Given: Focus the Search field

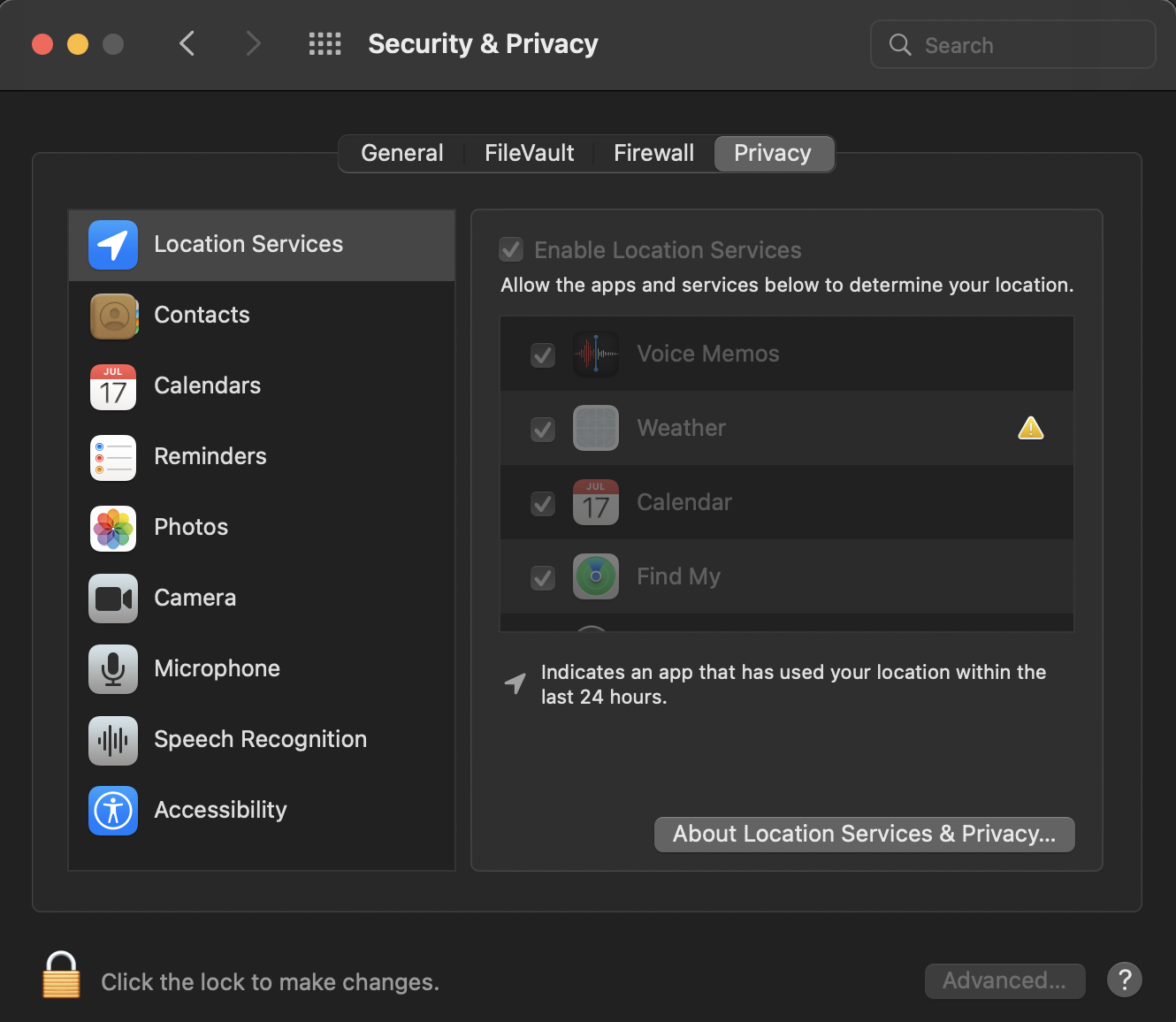Looking at the screenshot, I should (x=1013, y=44).
